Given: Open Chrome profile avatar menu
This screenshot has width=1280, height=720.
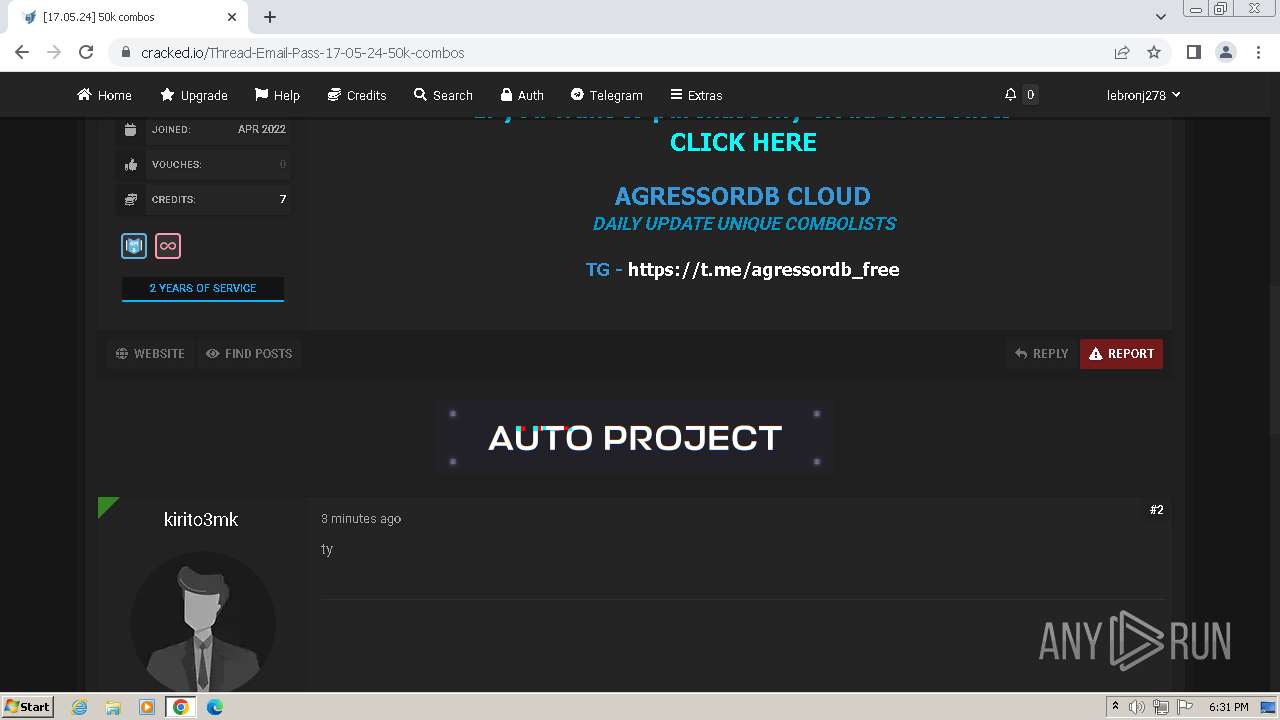Looking at the screenshot, I should (x=1225, y=52).
